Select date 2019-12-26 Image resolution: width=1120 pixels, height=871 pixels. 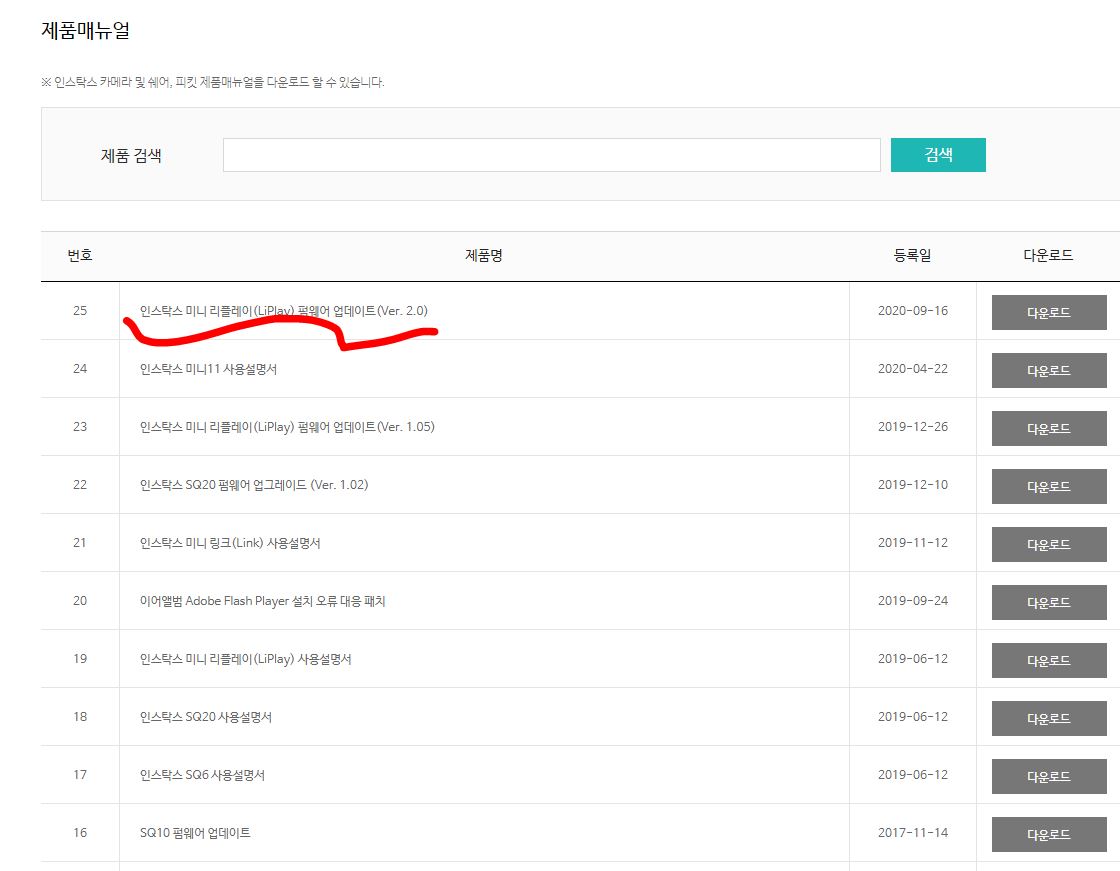(913, 427)
